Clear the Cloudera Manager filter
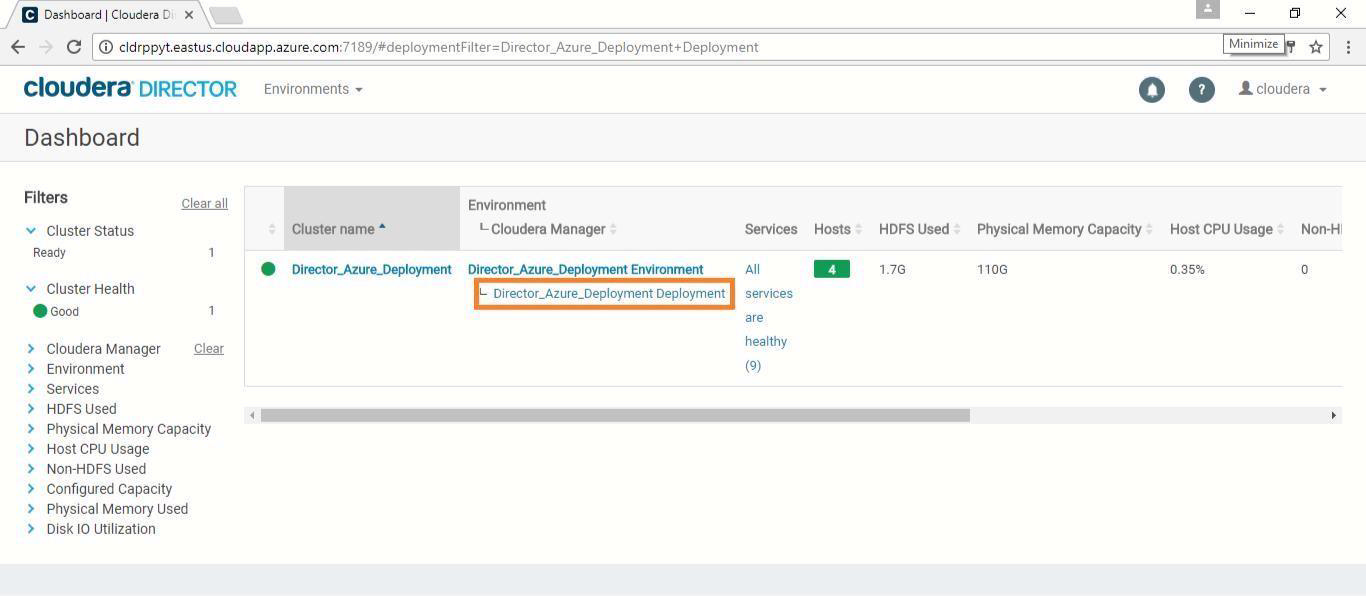This screenshot has height=596, width=1366. point(209,348)
